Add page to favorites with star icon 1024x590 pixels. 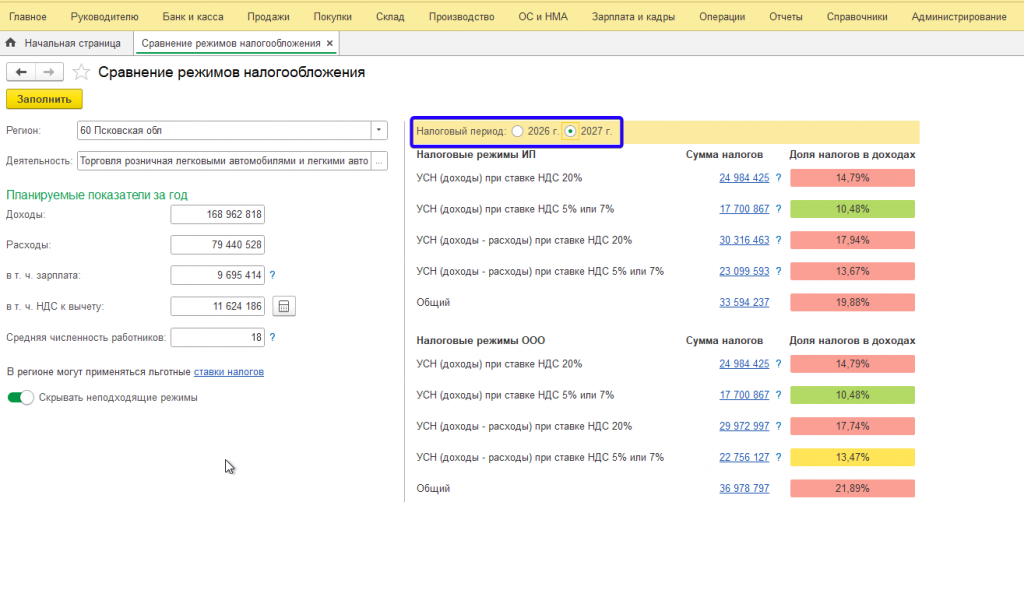pos(81,72)
